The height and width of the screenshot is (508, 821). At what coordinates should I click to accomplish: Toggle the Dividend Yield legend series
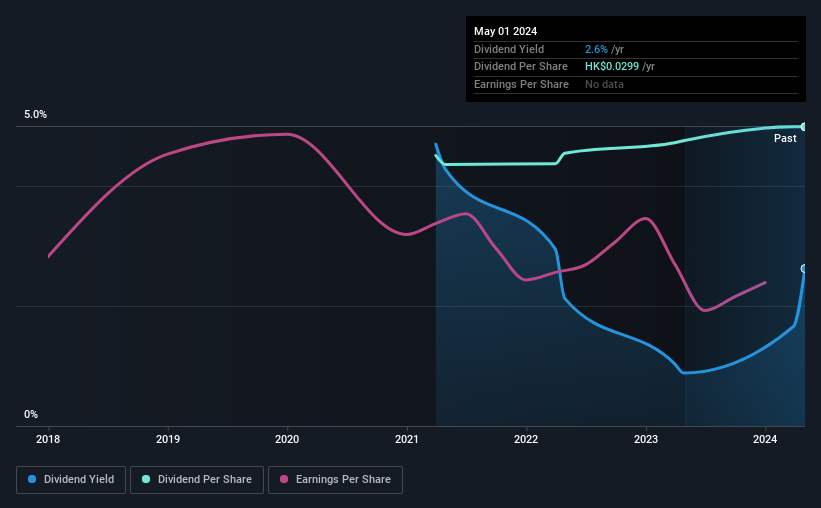point(71,480)
